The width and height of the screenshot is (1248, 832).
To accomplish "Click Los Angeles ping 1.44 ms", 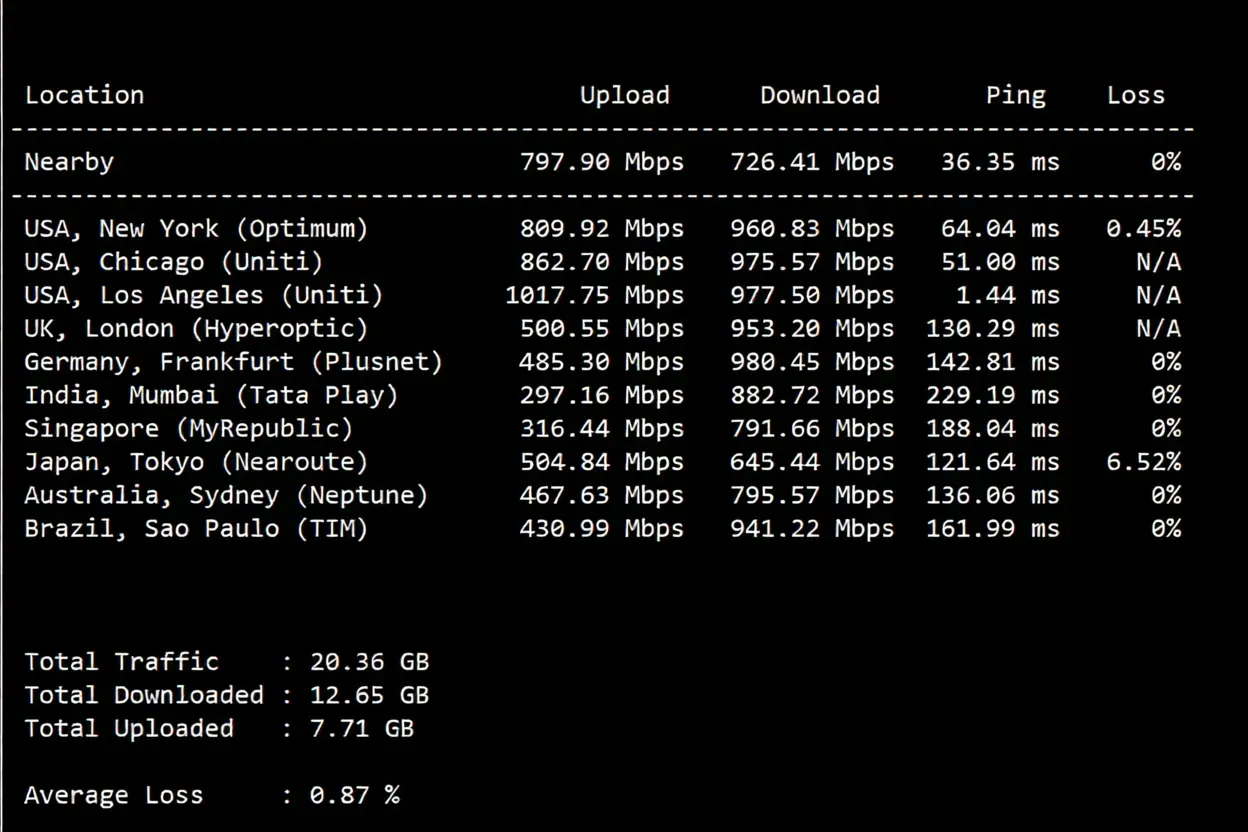I will pos(1008,296).
